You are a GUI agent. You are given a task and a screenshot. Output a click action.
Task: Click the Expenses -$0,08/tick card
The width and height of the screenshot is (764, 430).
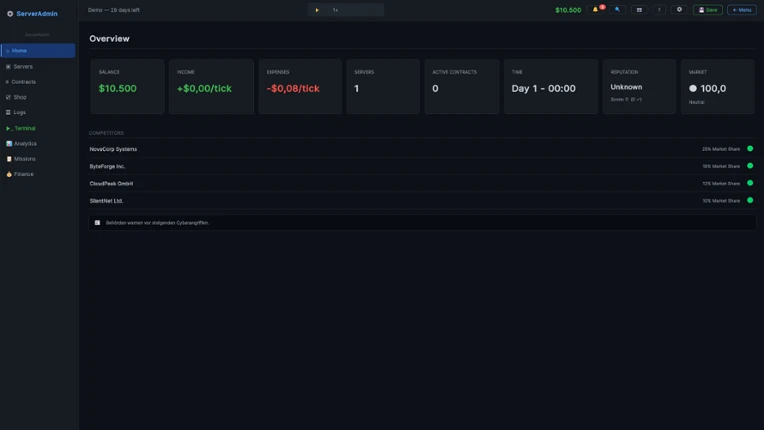click(x=300, y=87)
